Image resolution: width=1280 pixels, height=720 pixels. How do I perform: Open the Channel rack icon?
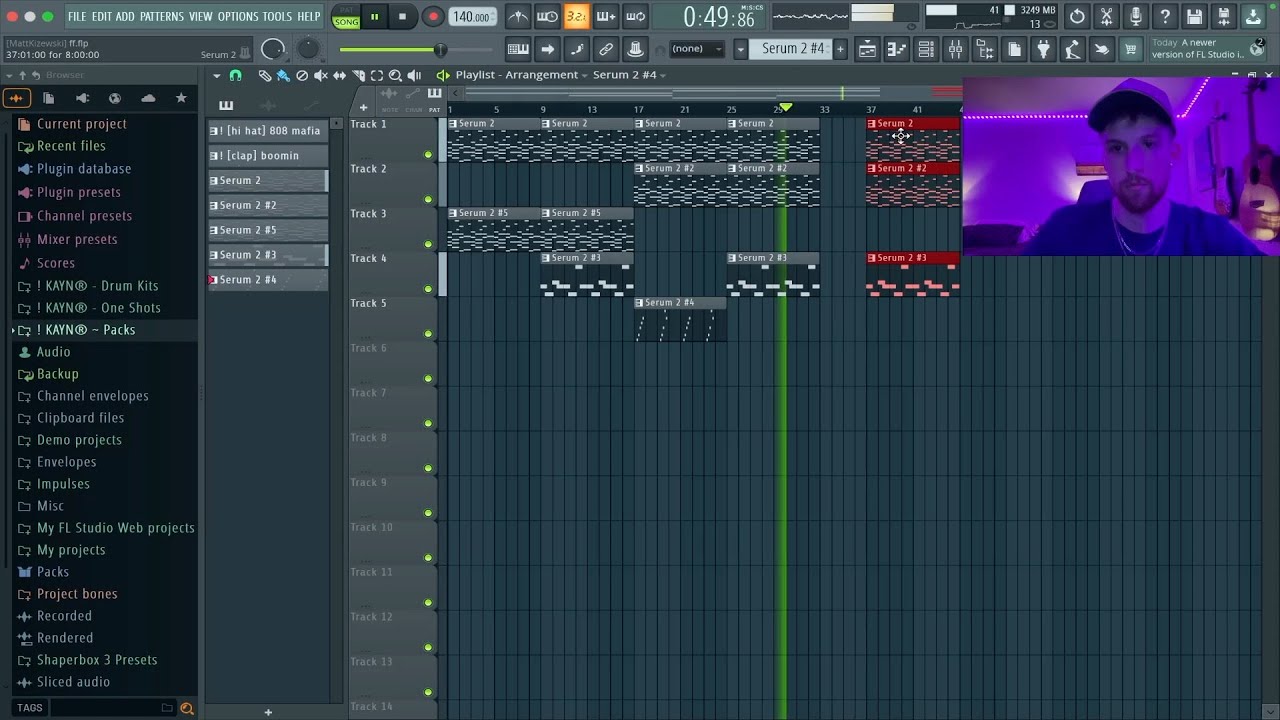pyautogui.click(x=926, y=49)
